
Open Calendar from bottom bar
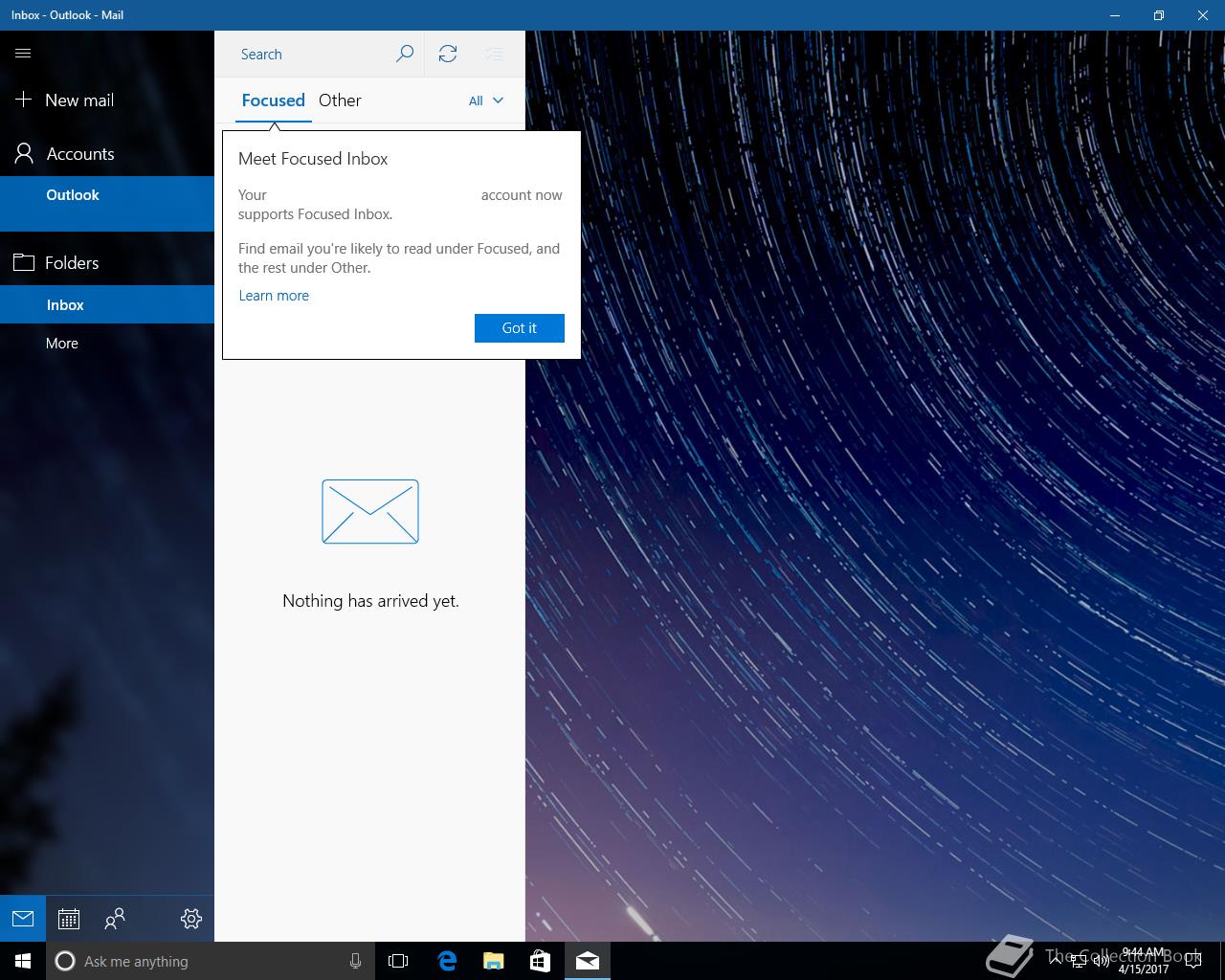tap(69, 919)
